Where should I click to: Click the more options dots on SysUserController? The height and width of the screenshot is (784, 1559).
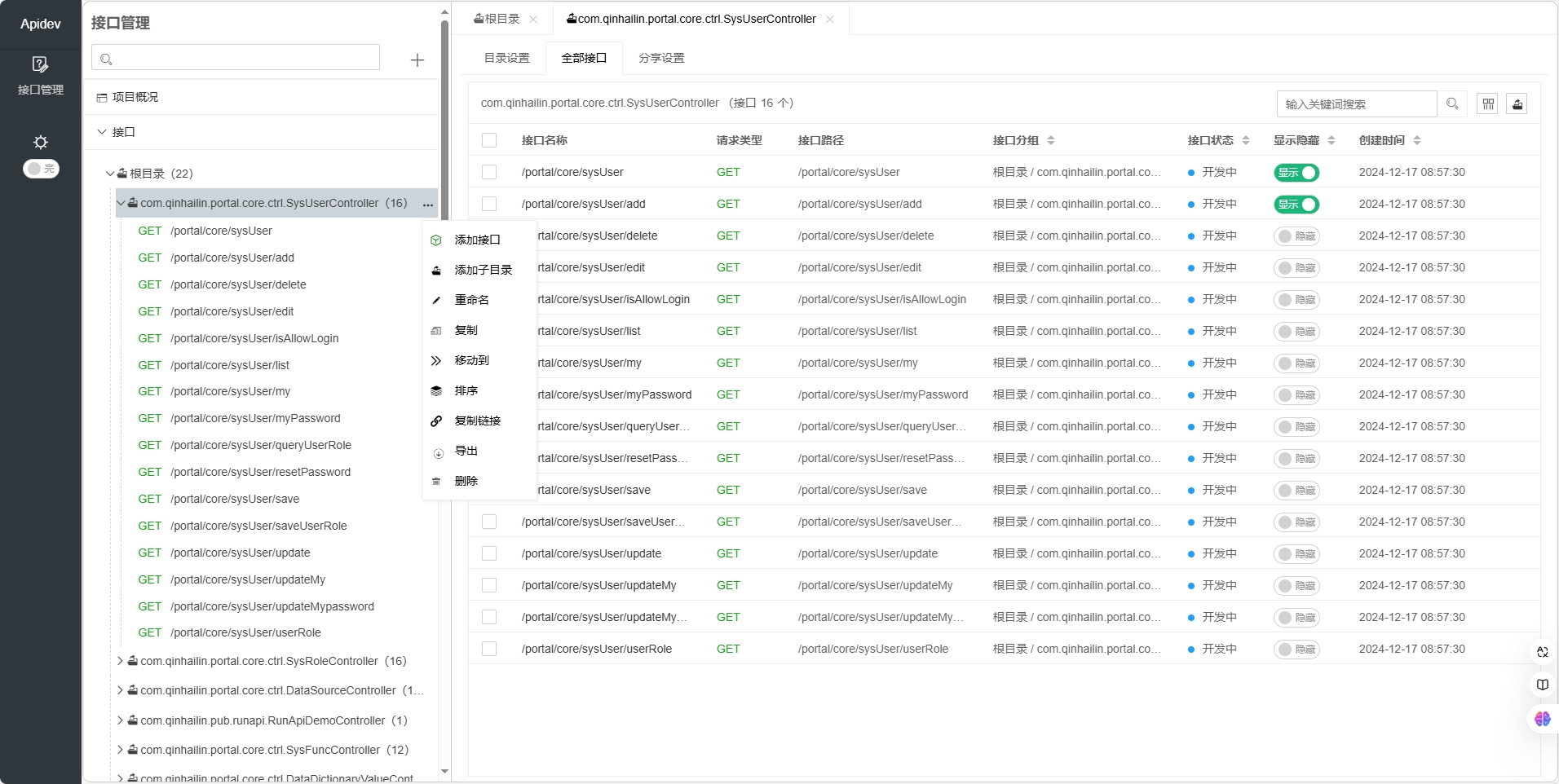[x=427, y=205]
